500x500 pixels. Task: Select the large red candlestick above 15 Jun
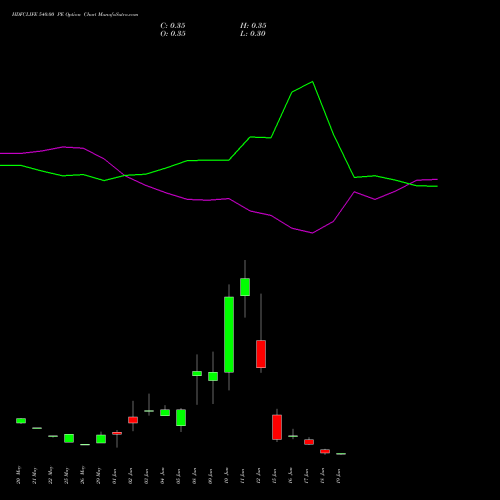click(x=277, y=427)
